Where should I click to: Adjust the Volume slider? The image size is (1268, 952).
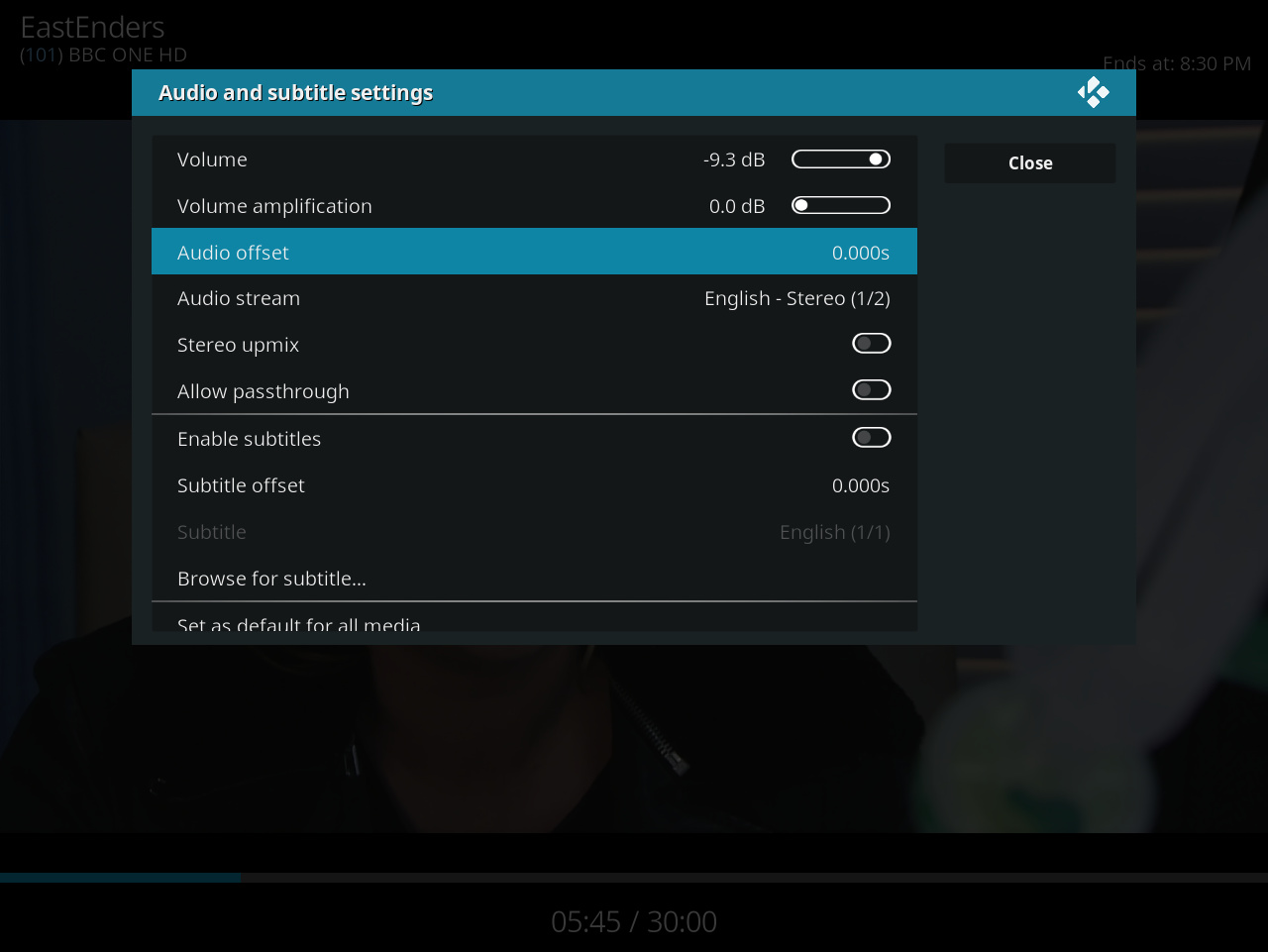(x=841, y=159)
